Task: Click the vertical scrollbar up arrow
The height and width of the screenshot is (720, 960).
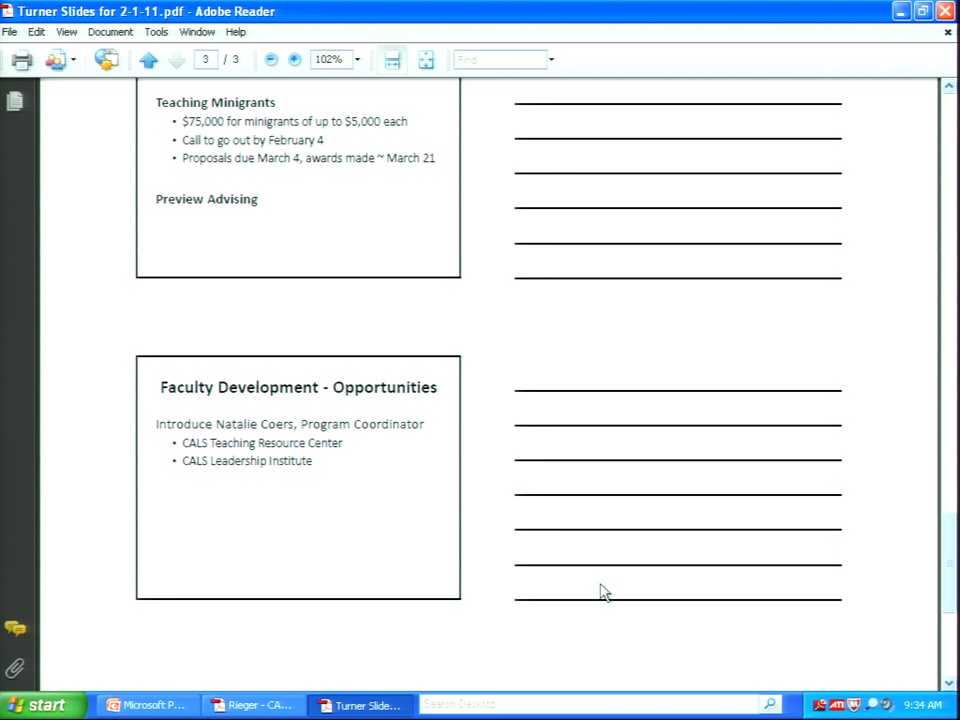Action: tap(949, 86)
